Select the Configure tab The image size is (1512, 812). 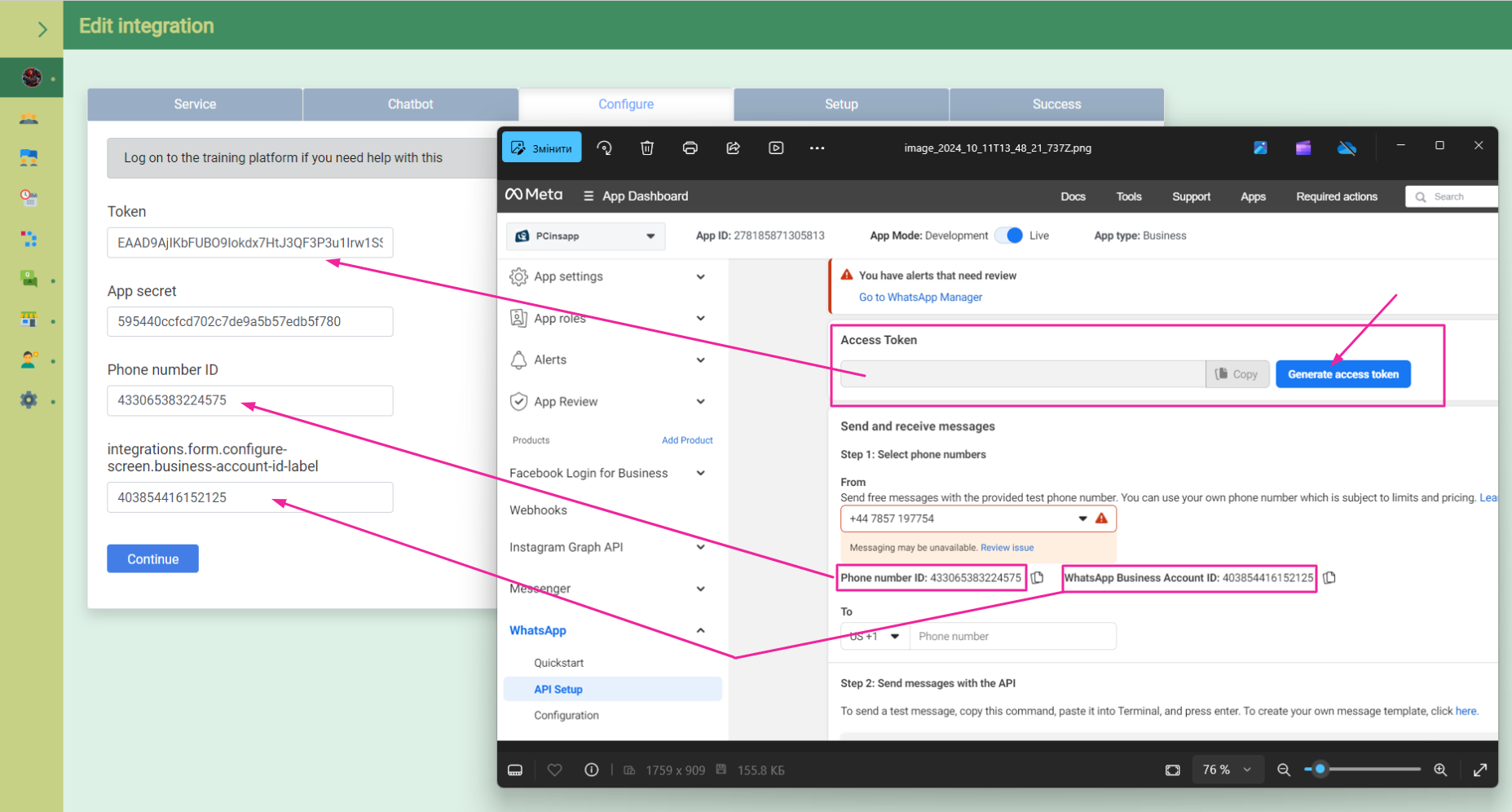626,104
